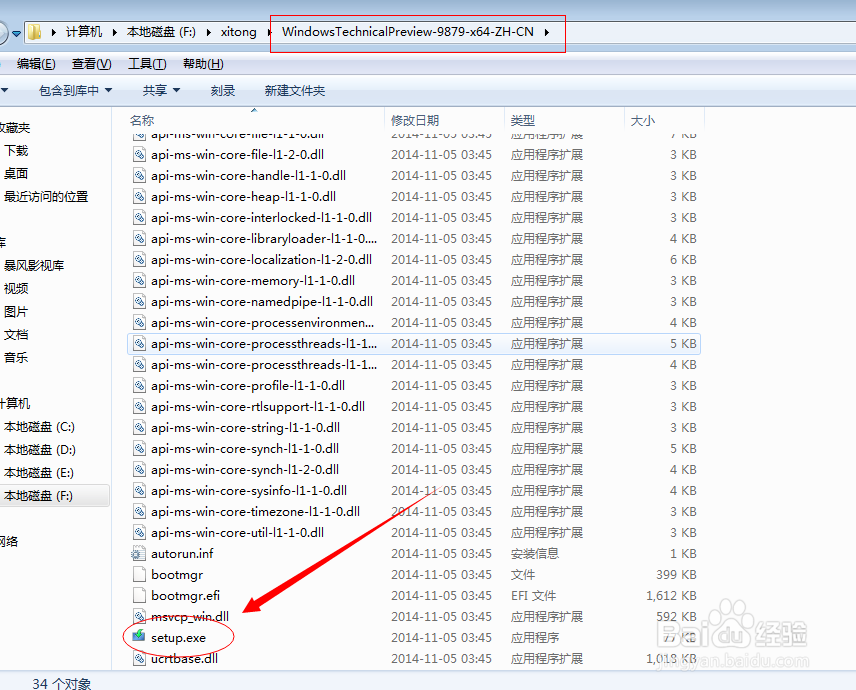Select the autorun.inf file name
856x690 pixels.
[182, 554]
